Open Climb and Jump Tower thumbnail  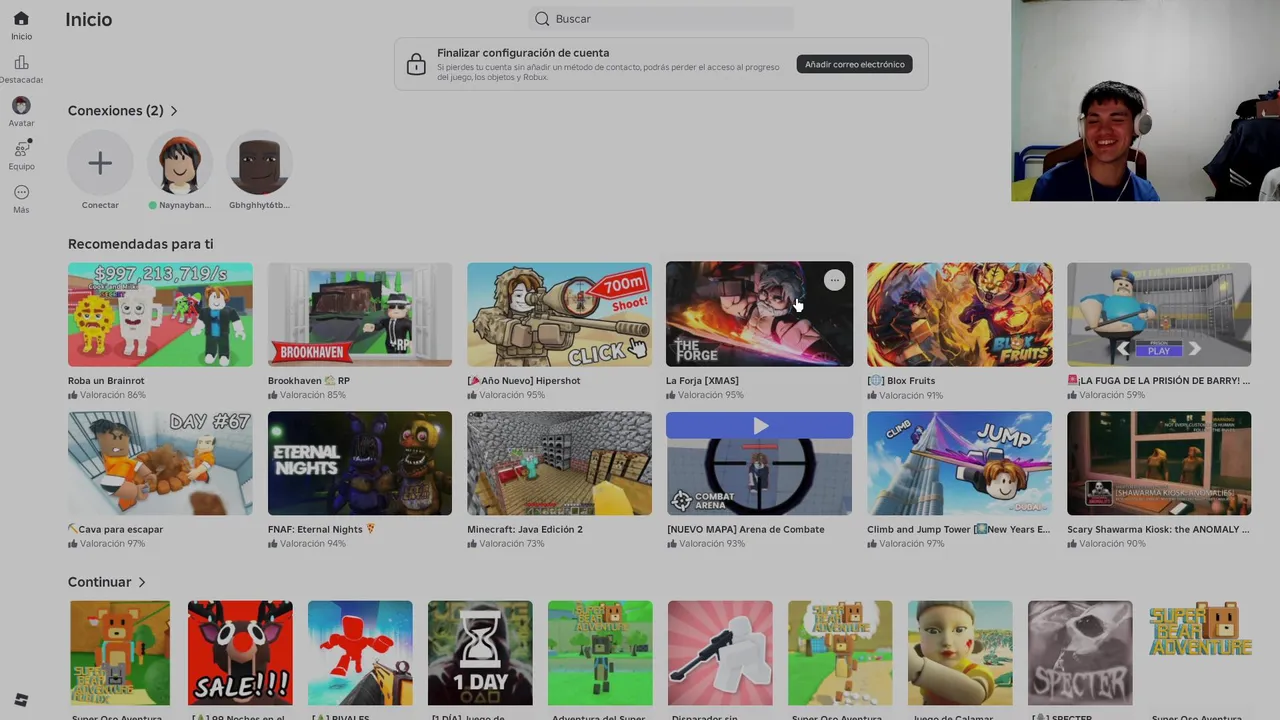coord(959,463)
